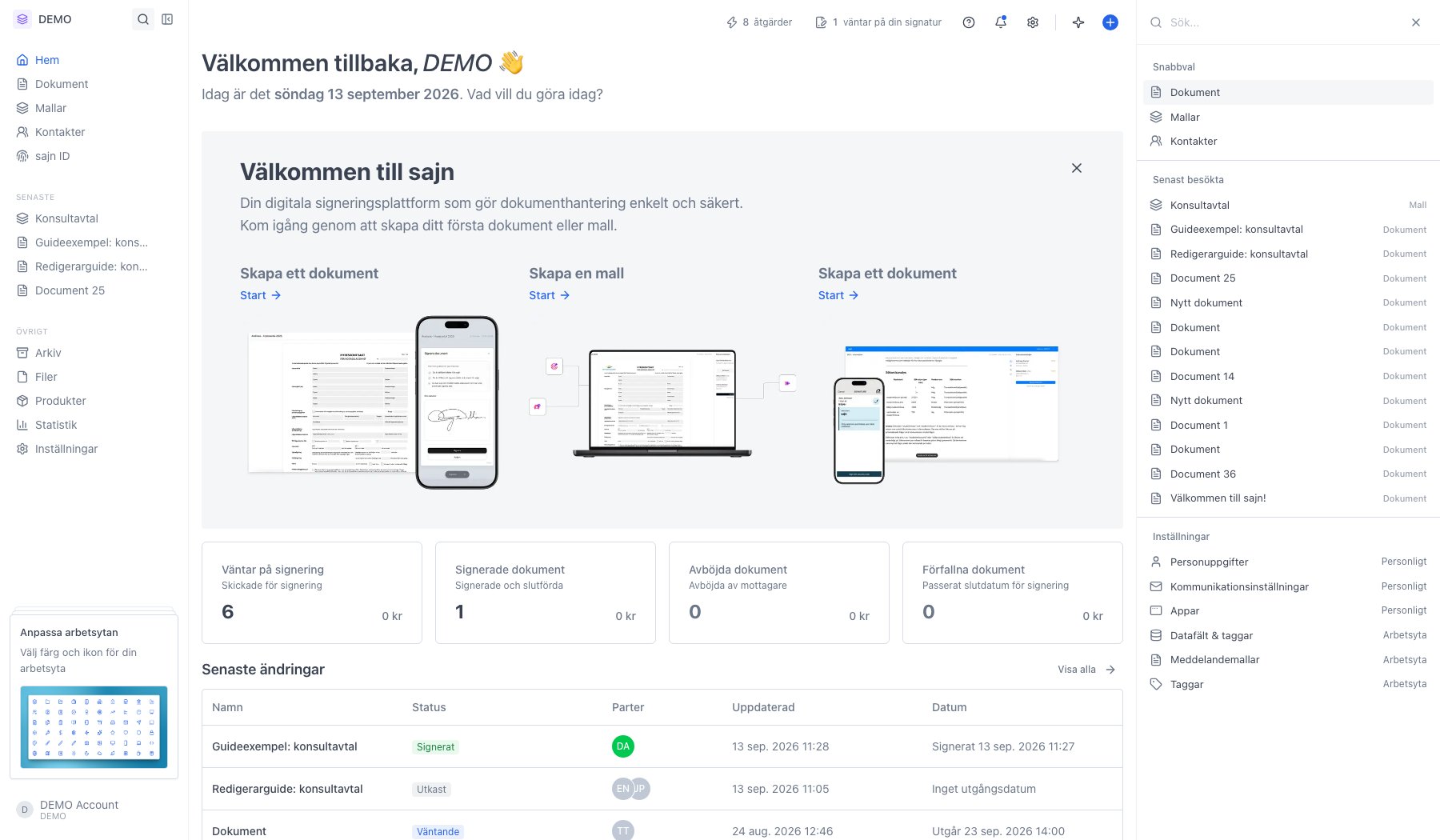Open Statistik in the sidebar
The image size is (1440, 840).
pyautogui.click(x=94, y=425)
